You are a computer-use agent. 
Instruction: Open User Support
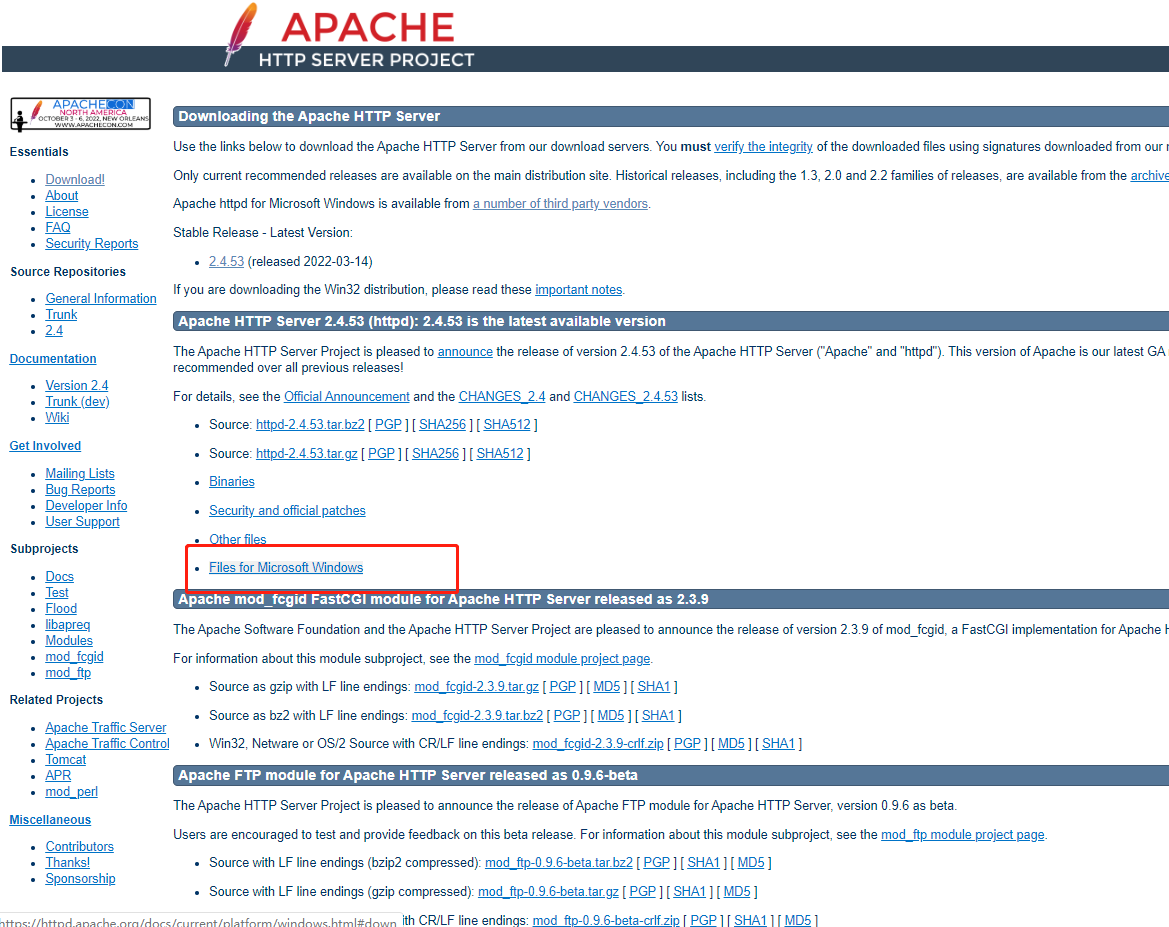pos(83,522)
